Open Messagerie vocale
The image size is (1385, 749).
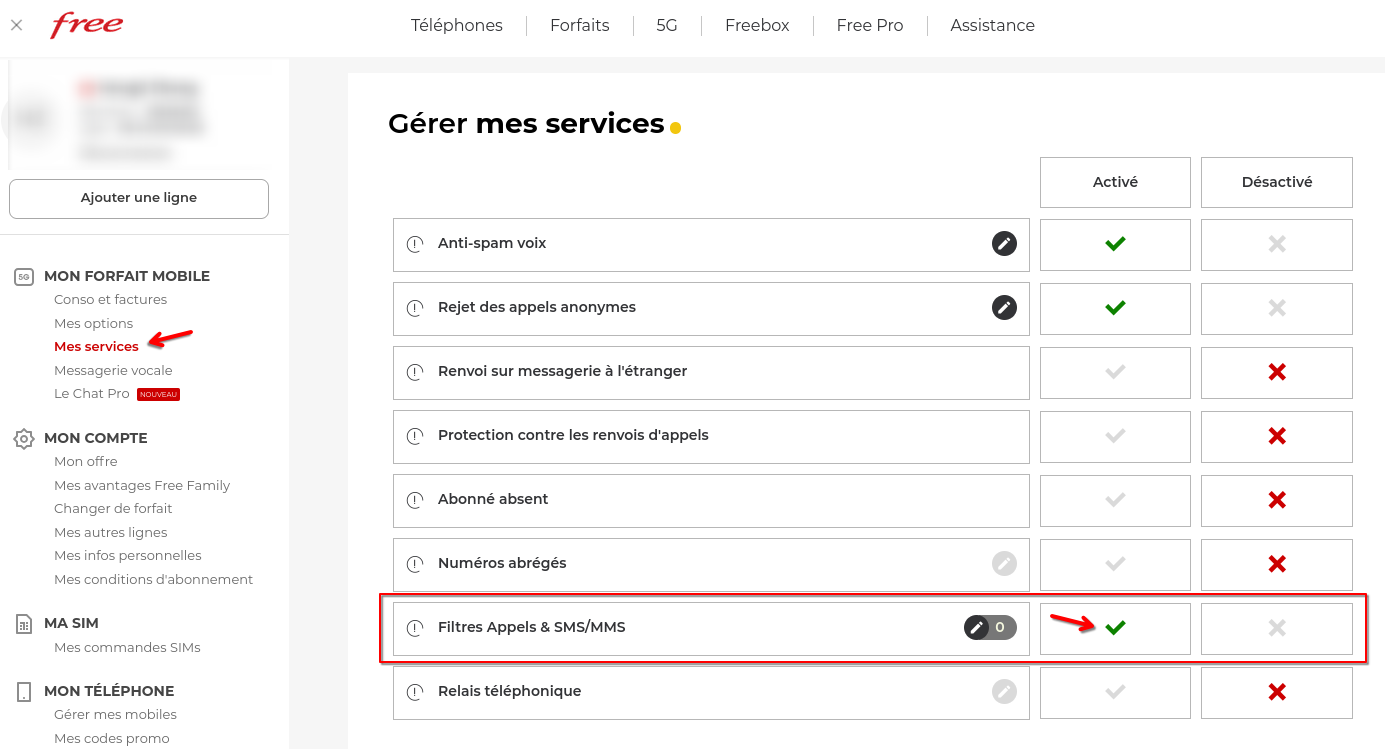pos(113,371)
